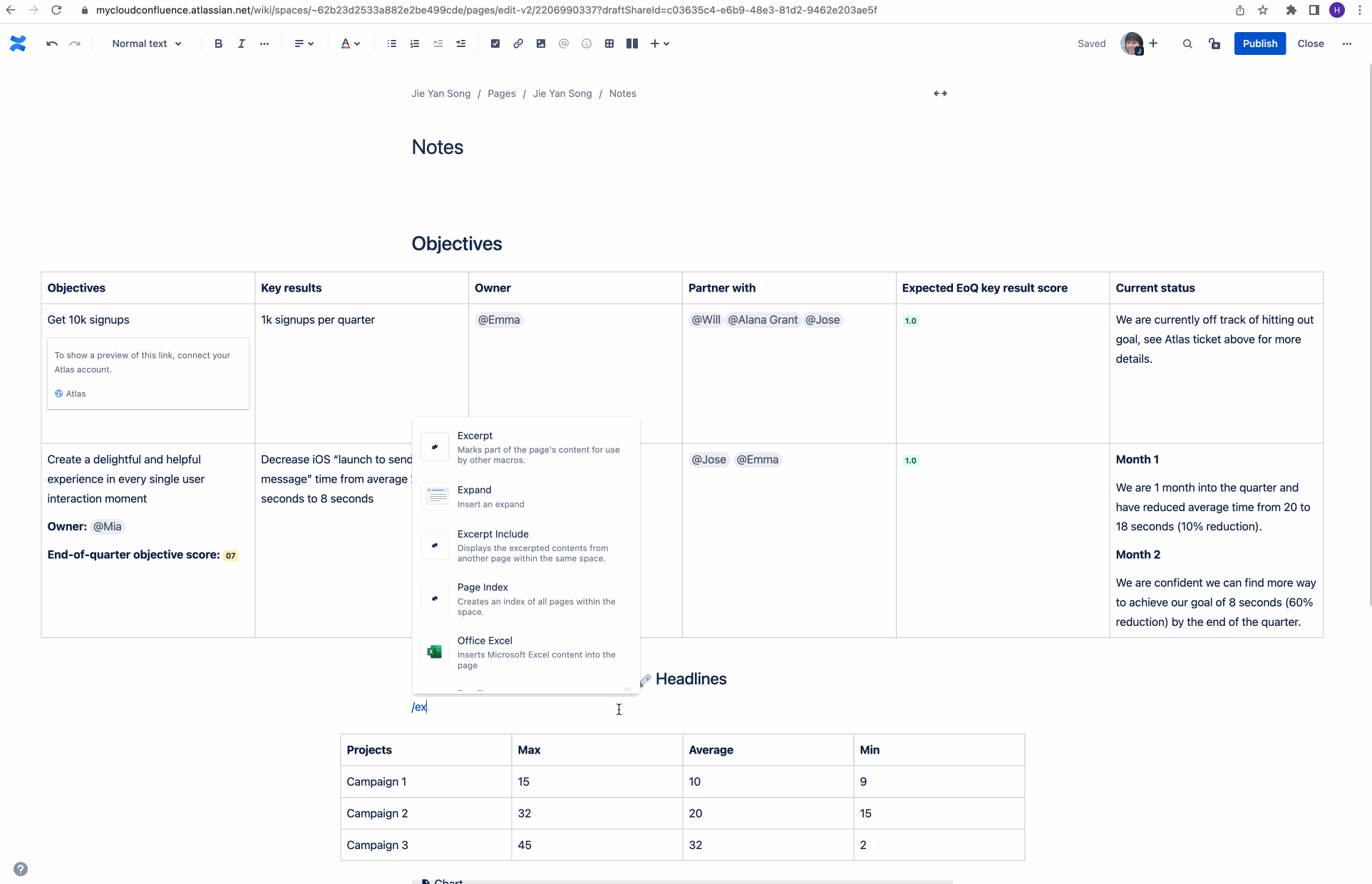1372x884 pixels.
Task: Create a bullet list
Action: click(392, 43)
